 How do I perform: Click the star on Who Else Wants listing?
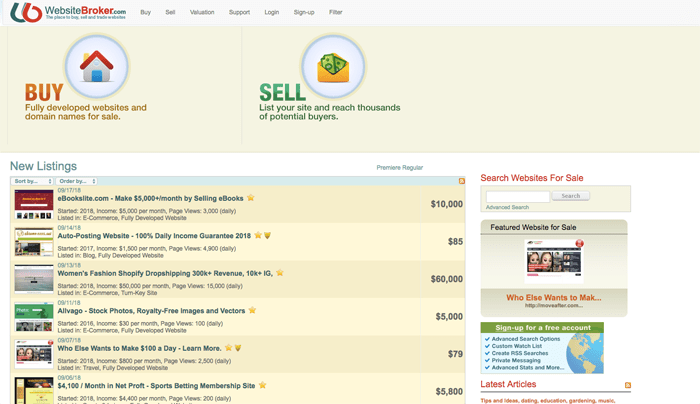pyautogui.click(x=229, y=347)
